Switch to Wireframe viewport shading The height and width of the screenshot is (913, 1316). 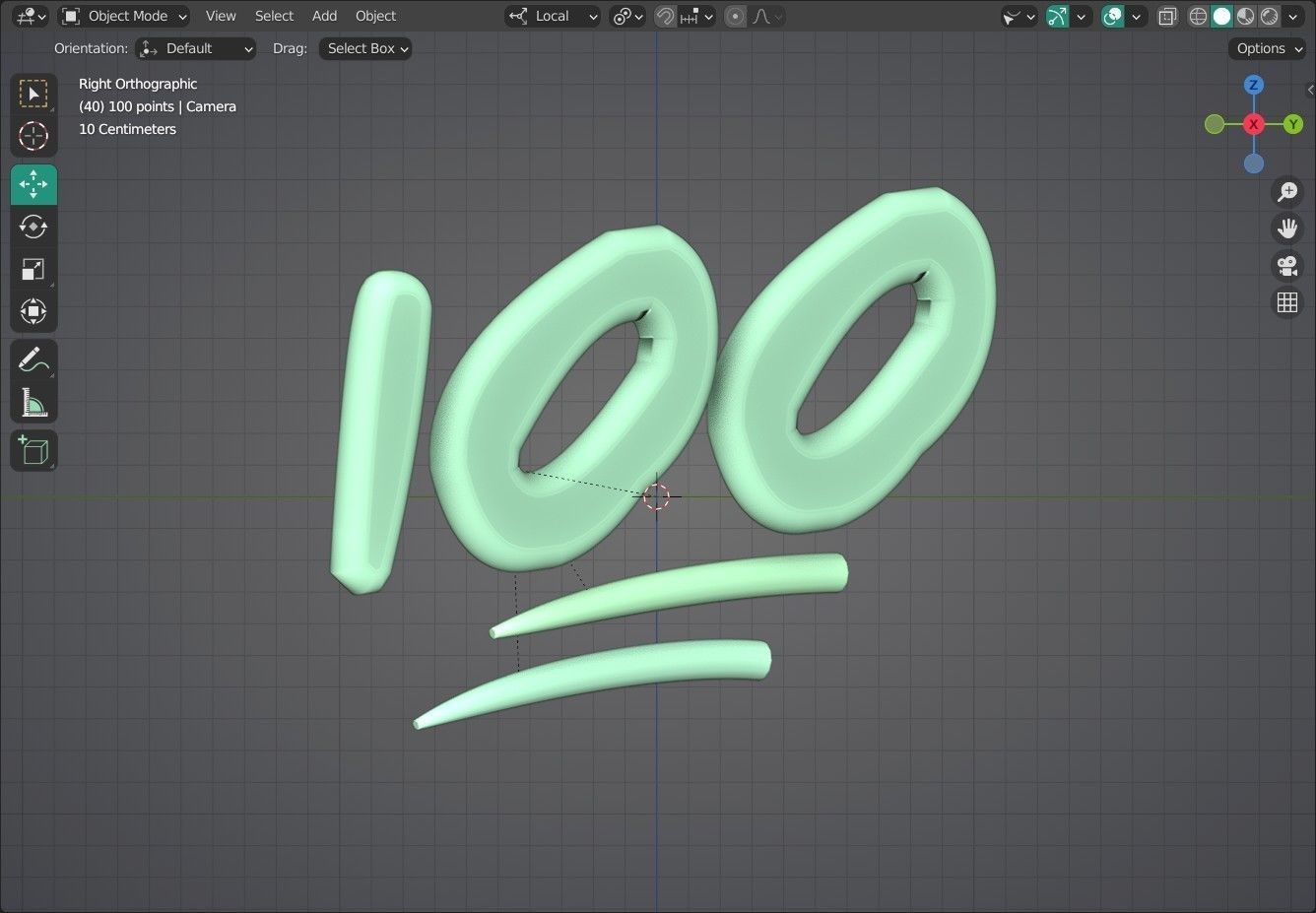pos(1198,16)
